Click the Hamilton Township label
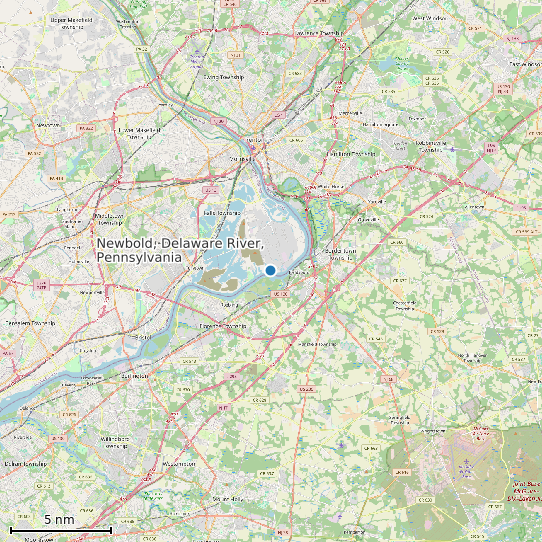 [x=351, y=153]
